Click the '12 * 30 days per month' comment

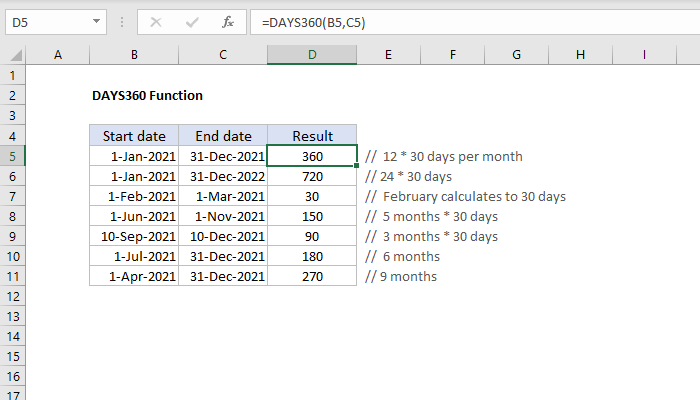click(444, 156)
